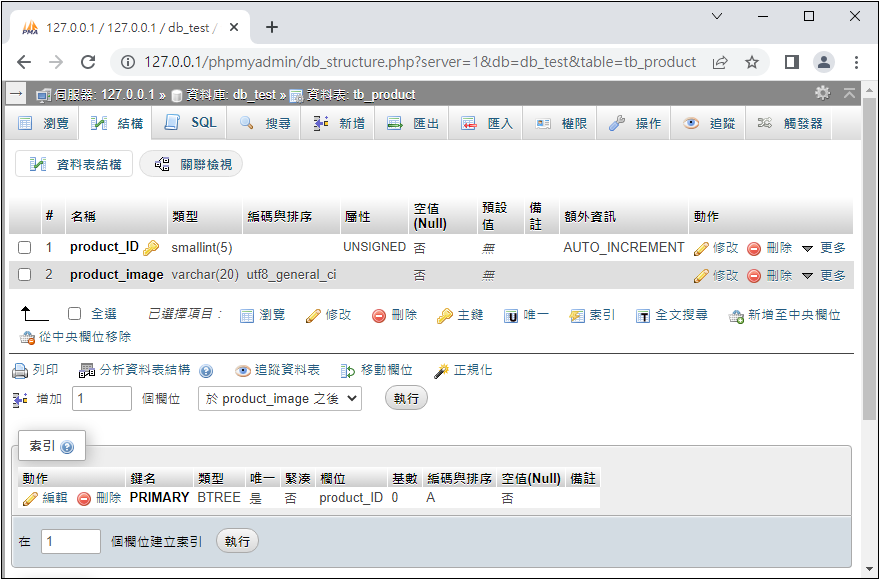Click the red delete icon for product_image
Screen dimensions: 880x580
(754, 276)
